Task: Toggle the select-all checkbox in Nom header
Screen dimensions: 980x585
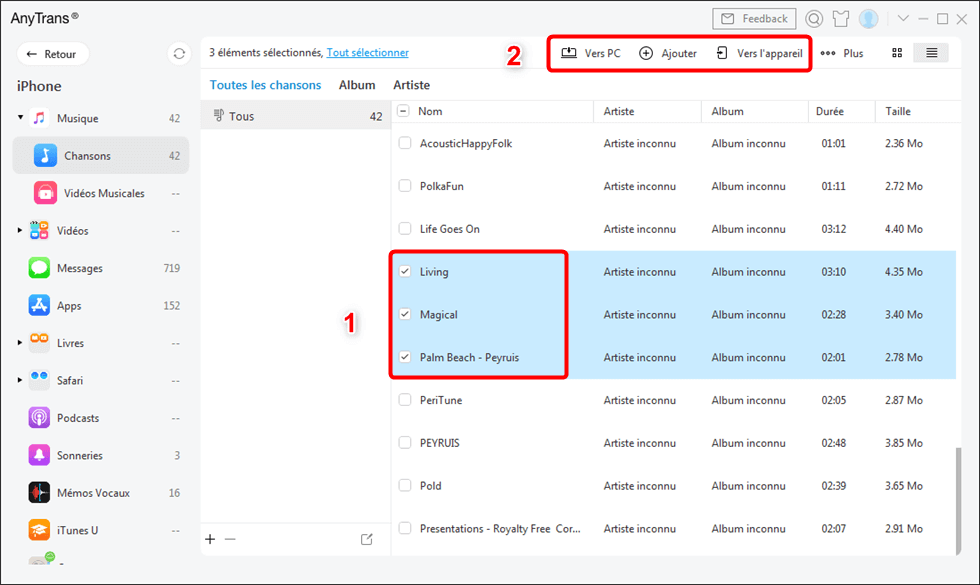Action: pyautogui.click(x=403, y=111)
